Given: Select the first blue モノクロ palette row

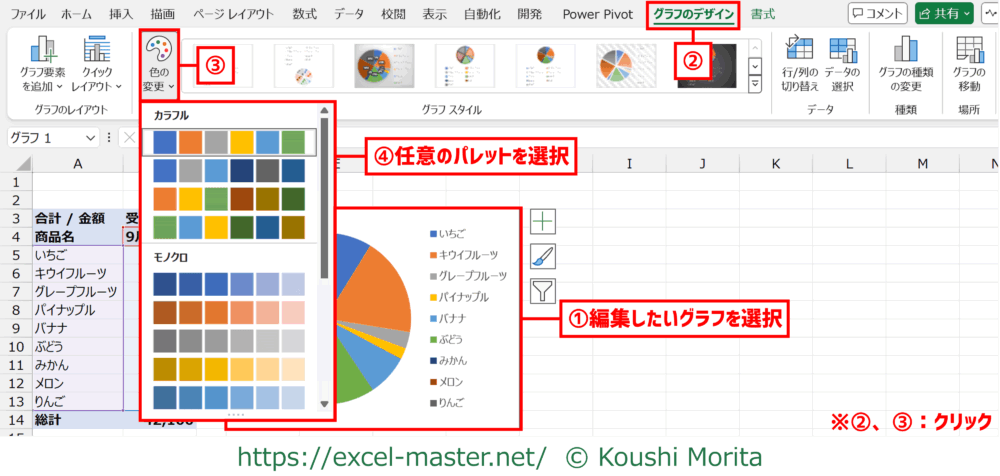Looking at the screenshot, I should (x=230, y=284).
